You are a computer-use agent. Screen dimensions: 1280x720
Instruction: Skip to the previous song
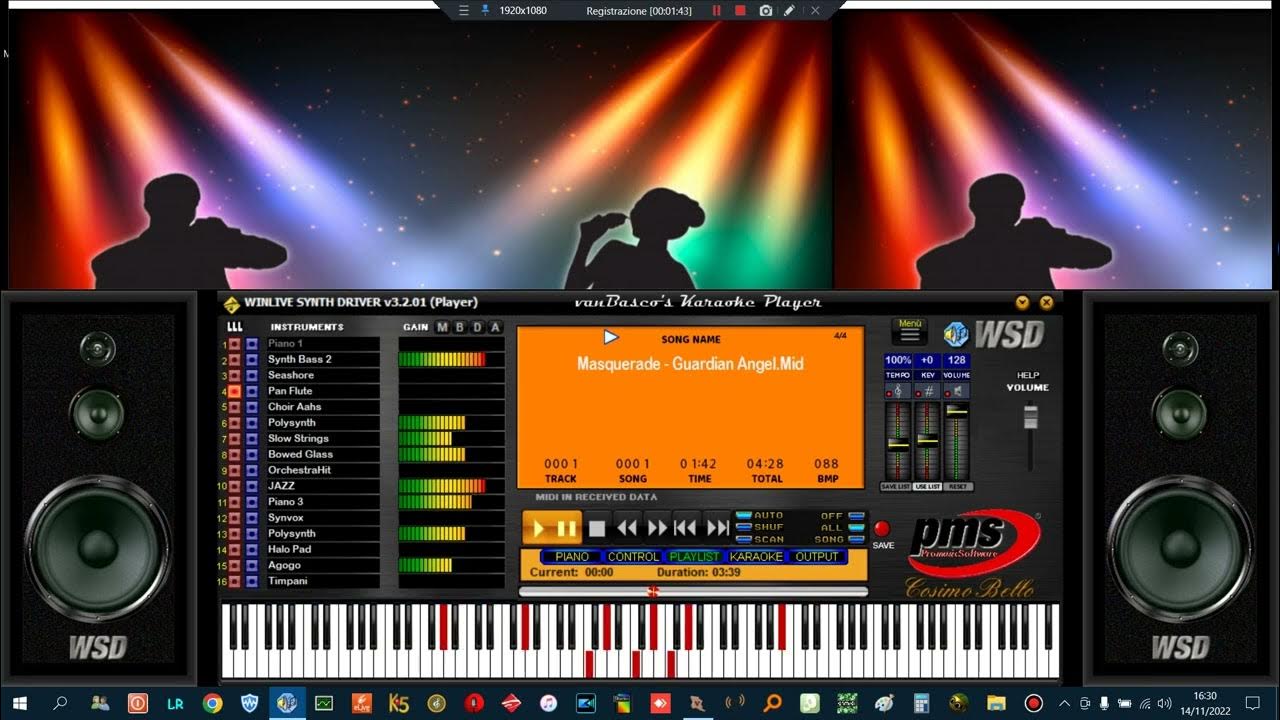(686, 528)
